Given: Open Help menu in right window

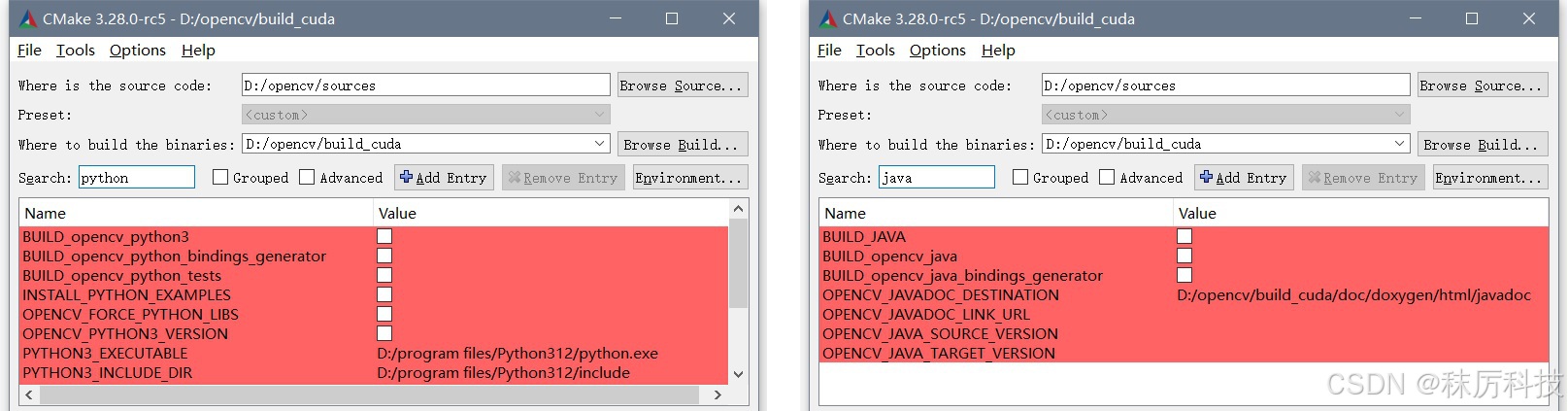Looking at the screenshot, I should tap(998, 50).
